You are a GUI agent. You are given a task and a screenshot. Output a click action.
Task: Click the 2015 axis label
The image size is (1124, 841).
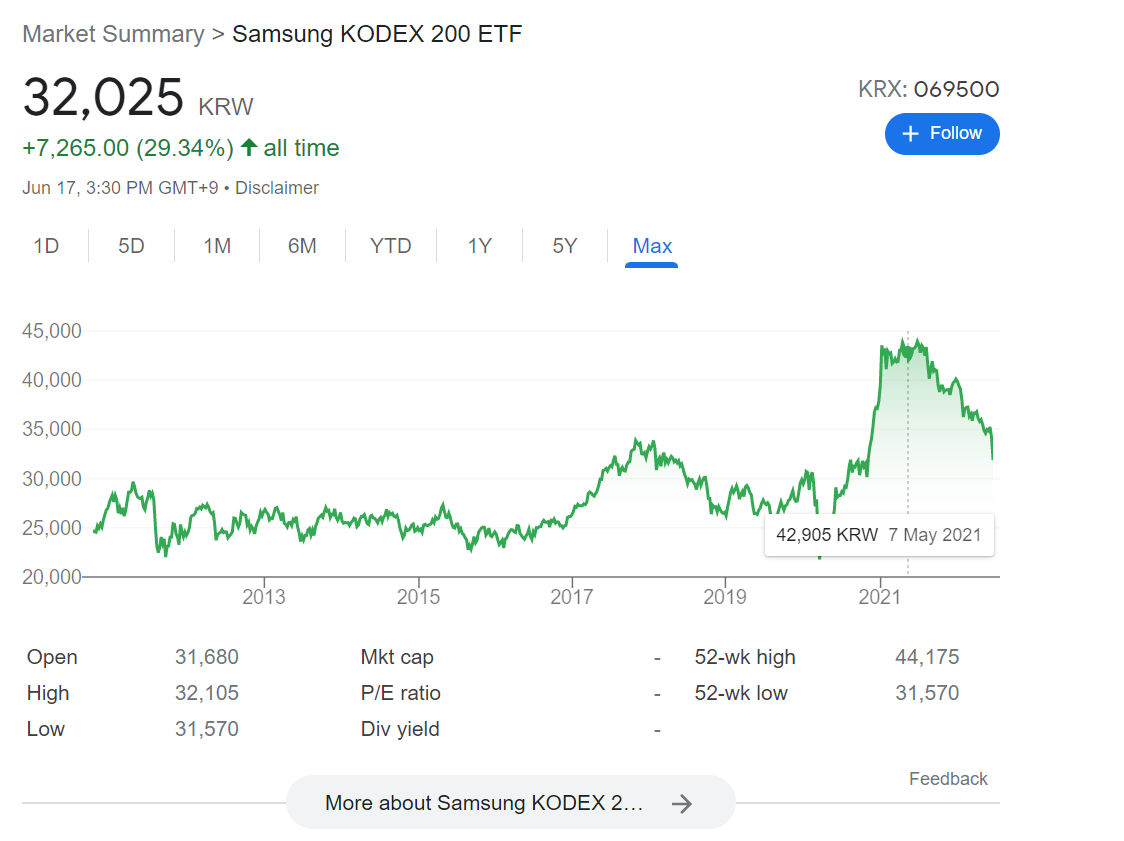tap(419, 597)
